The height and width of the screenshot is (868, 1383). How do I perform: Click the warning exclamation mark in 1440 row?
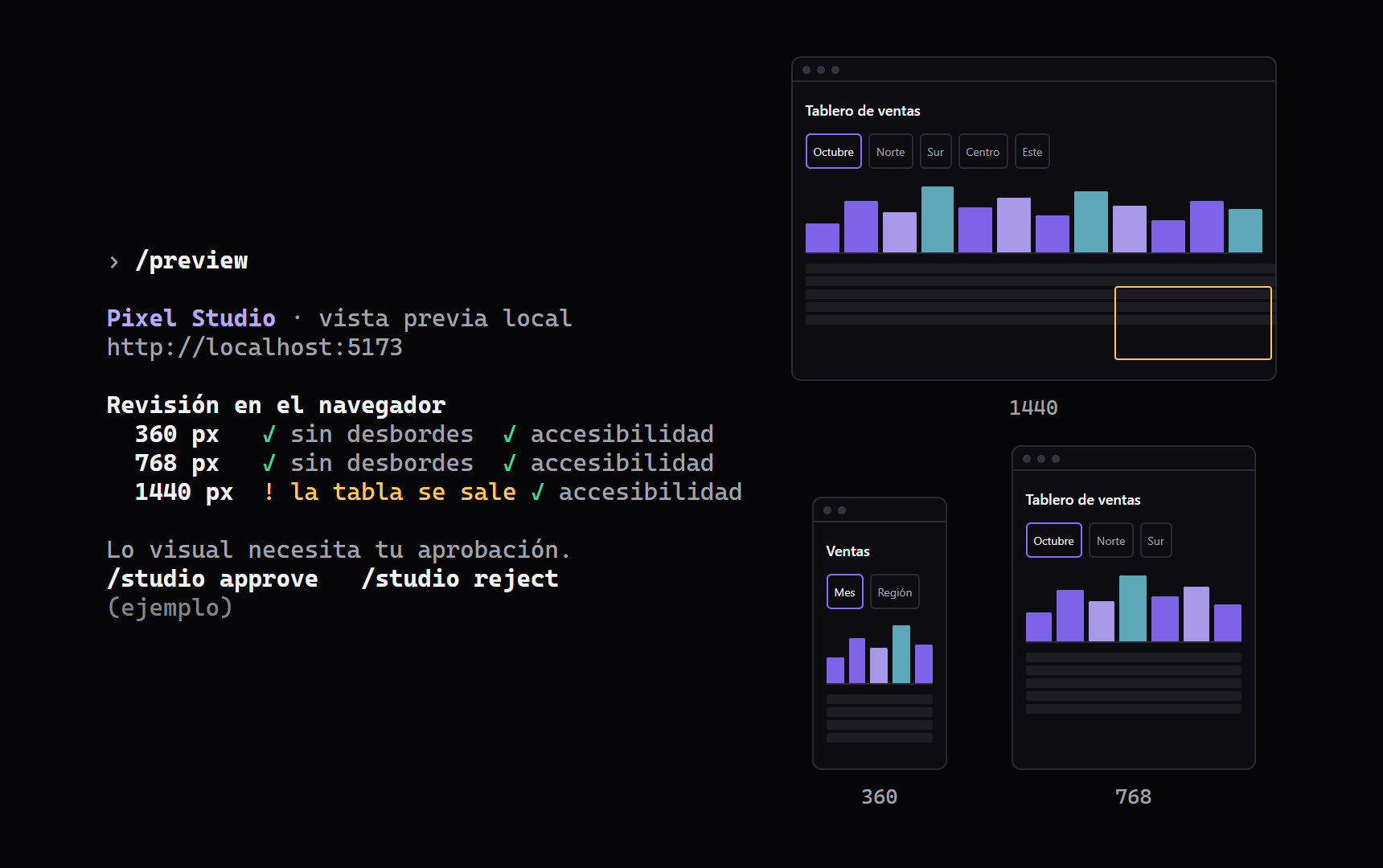(x=269, y=492)
